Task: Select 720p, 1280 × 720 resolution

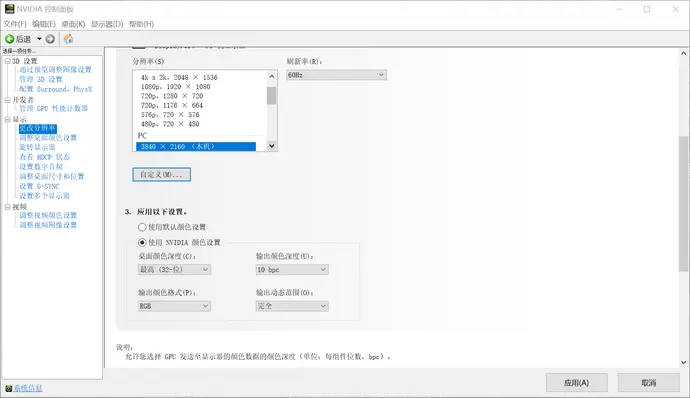Action: pos(172,96)
